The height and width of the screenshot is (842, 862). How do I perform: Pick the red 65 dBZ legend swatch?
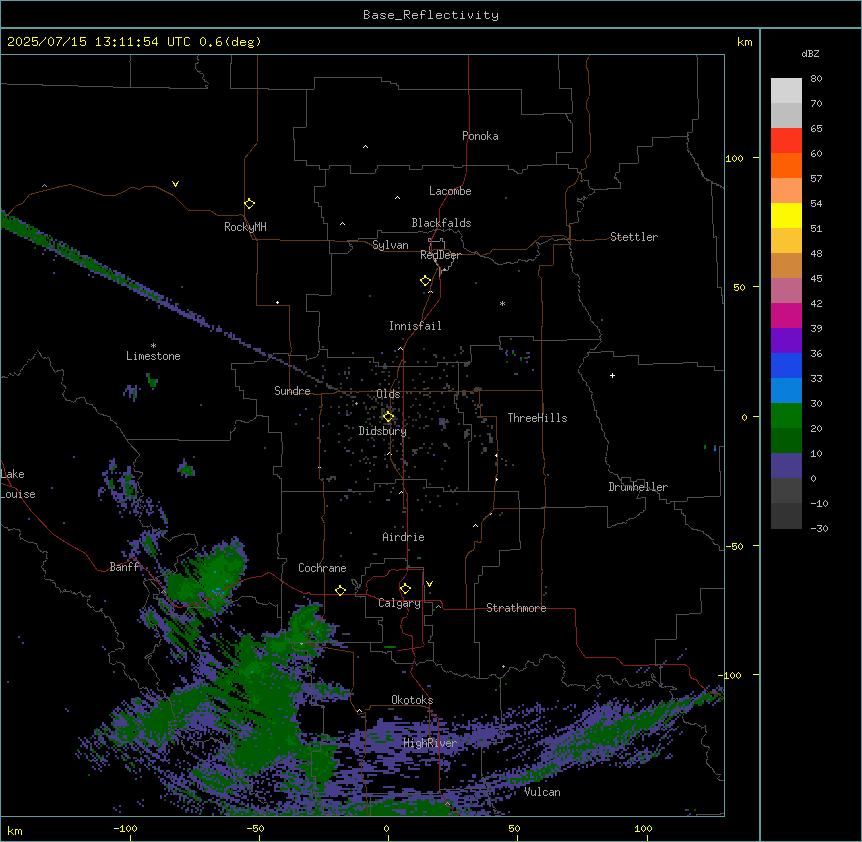tap(786, 141)
